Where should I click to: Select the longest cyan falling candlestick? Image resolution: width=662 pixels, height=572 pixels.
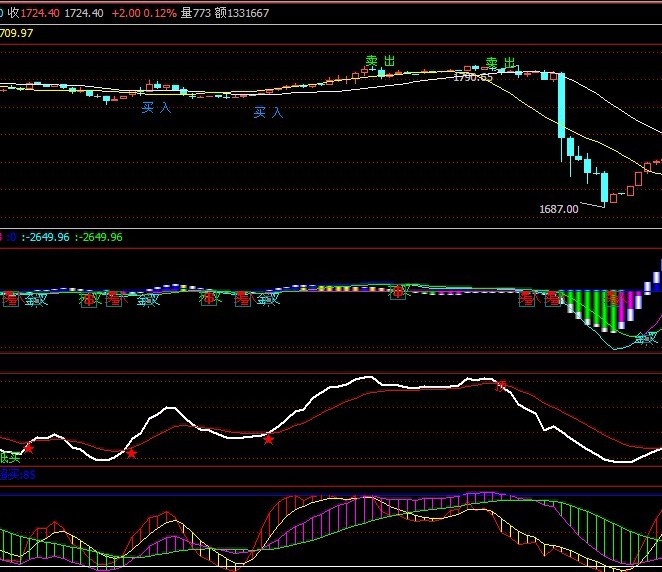pos(562,106)
